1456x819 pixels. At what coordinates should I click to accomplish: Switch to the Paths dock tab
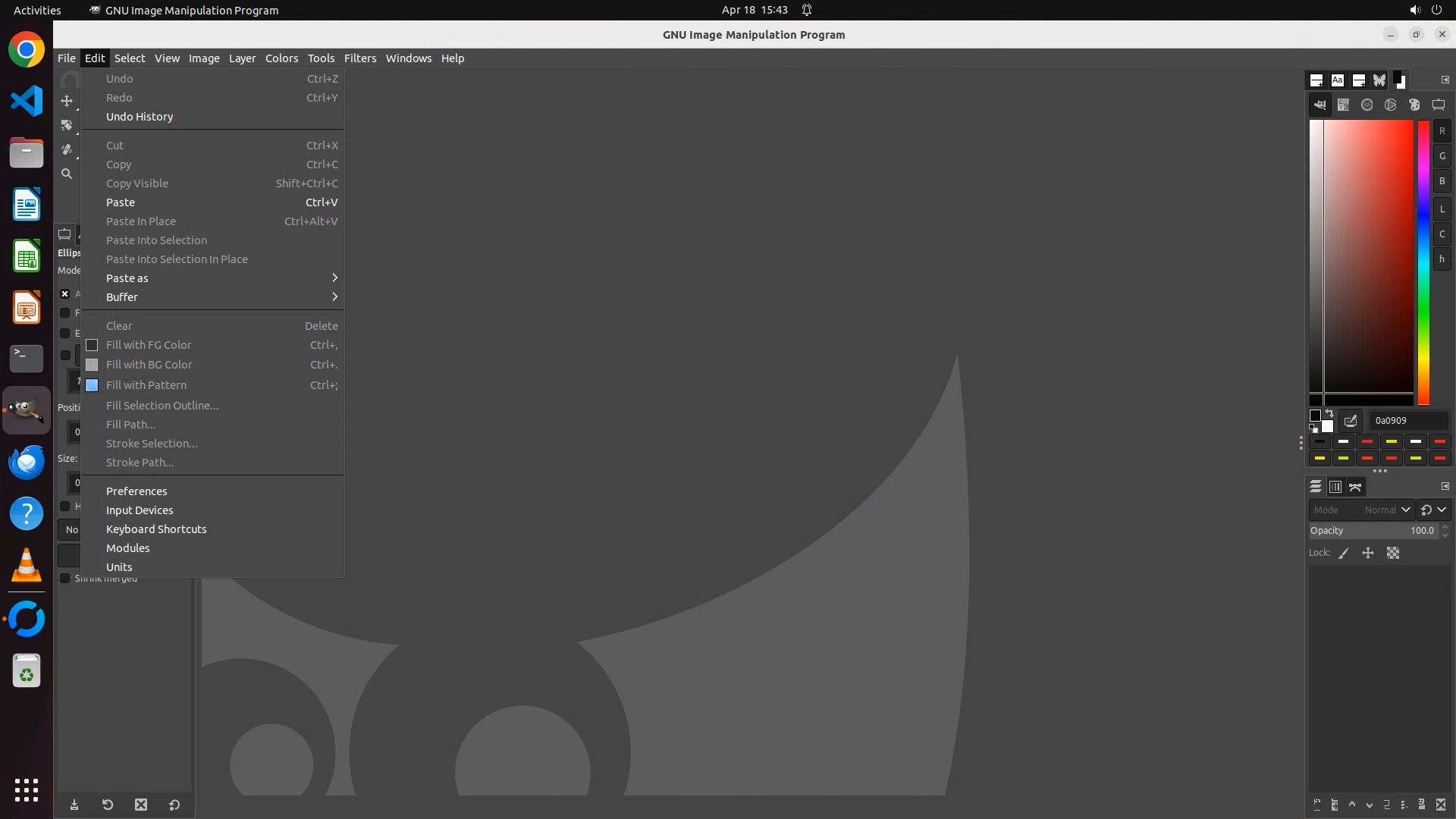point(1356,487)
